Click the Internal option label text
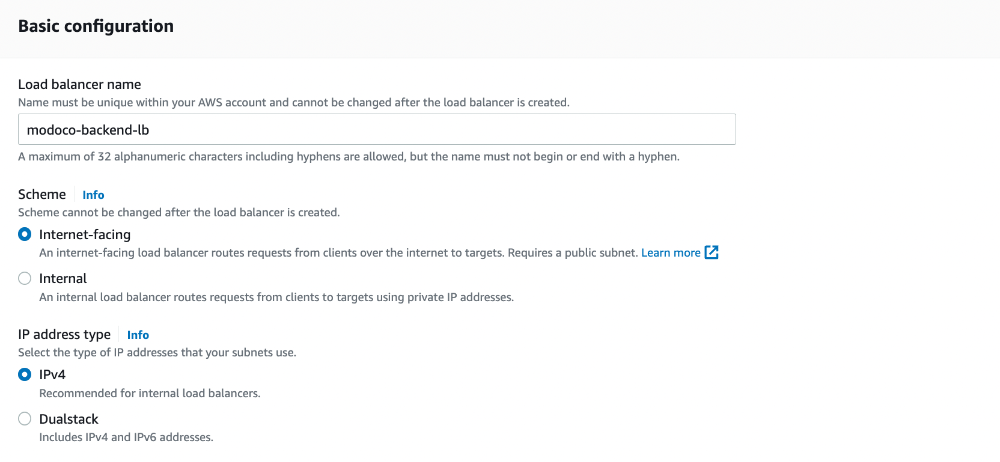The width and height of the screenshot is (1000, 462). pyautogui.click(x=62, y=279)
